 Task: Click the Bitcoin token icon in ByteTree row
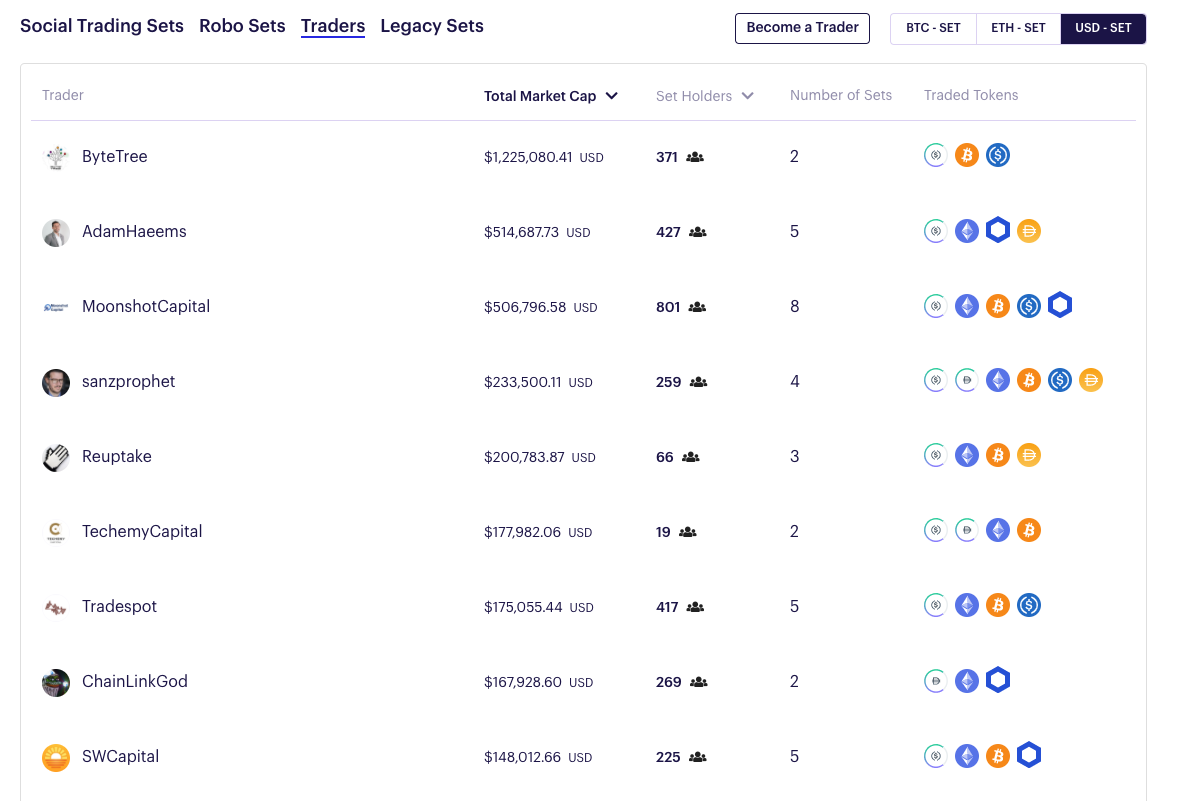pyautogui.click(x=966, y=156)
